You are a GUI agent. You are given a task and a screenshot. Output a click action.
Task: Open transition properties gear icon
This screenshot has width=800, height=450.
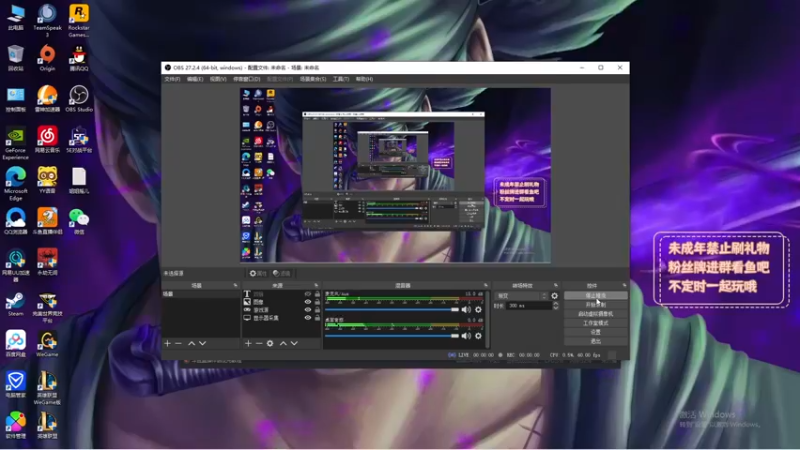[555, 296]
